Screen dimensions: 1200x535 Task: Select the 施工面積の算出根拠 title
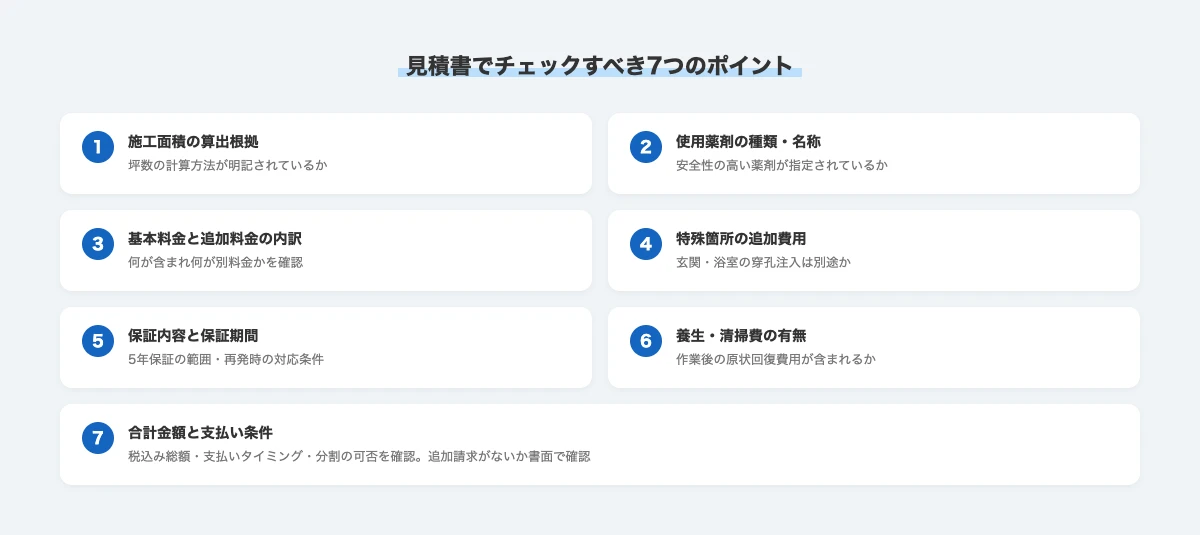coord(193,142)
